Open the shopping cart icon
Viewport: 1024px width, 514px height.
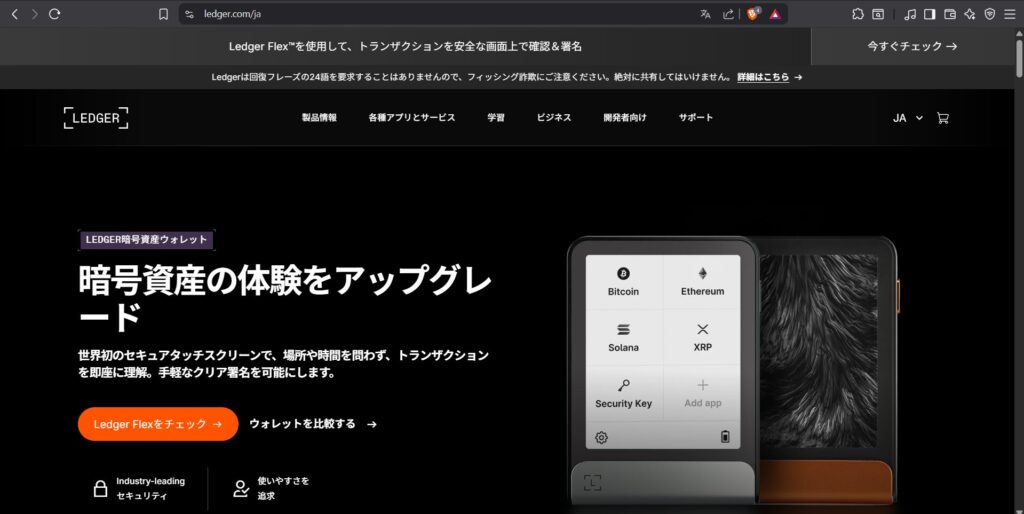[x=942, y=118]
